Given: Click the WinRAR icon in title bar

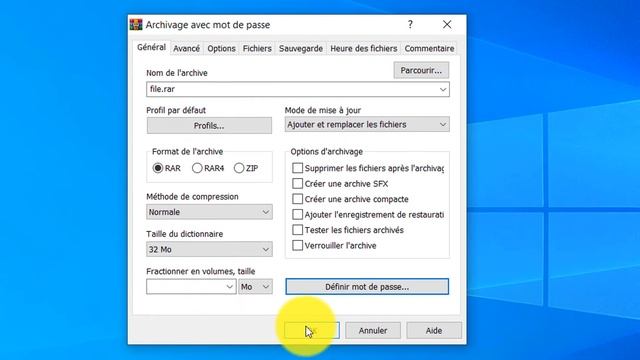Looking at the screenshot, I should [136, 24].
